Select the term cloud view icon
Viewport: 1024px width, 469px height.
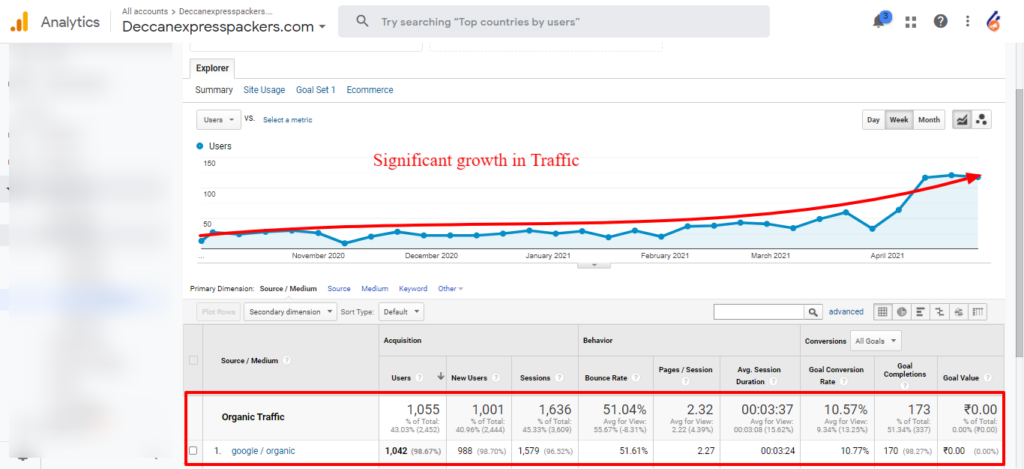[x=959, y=312]
